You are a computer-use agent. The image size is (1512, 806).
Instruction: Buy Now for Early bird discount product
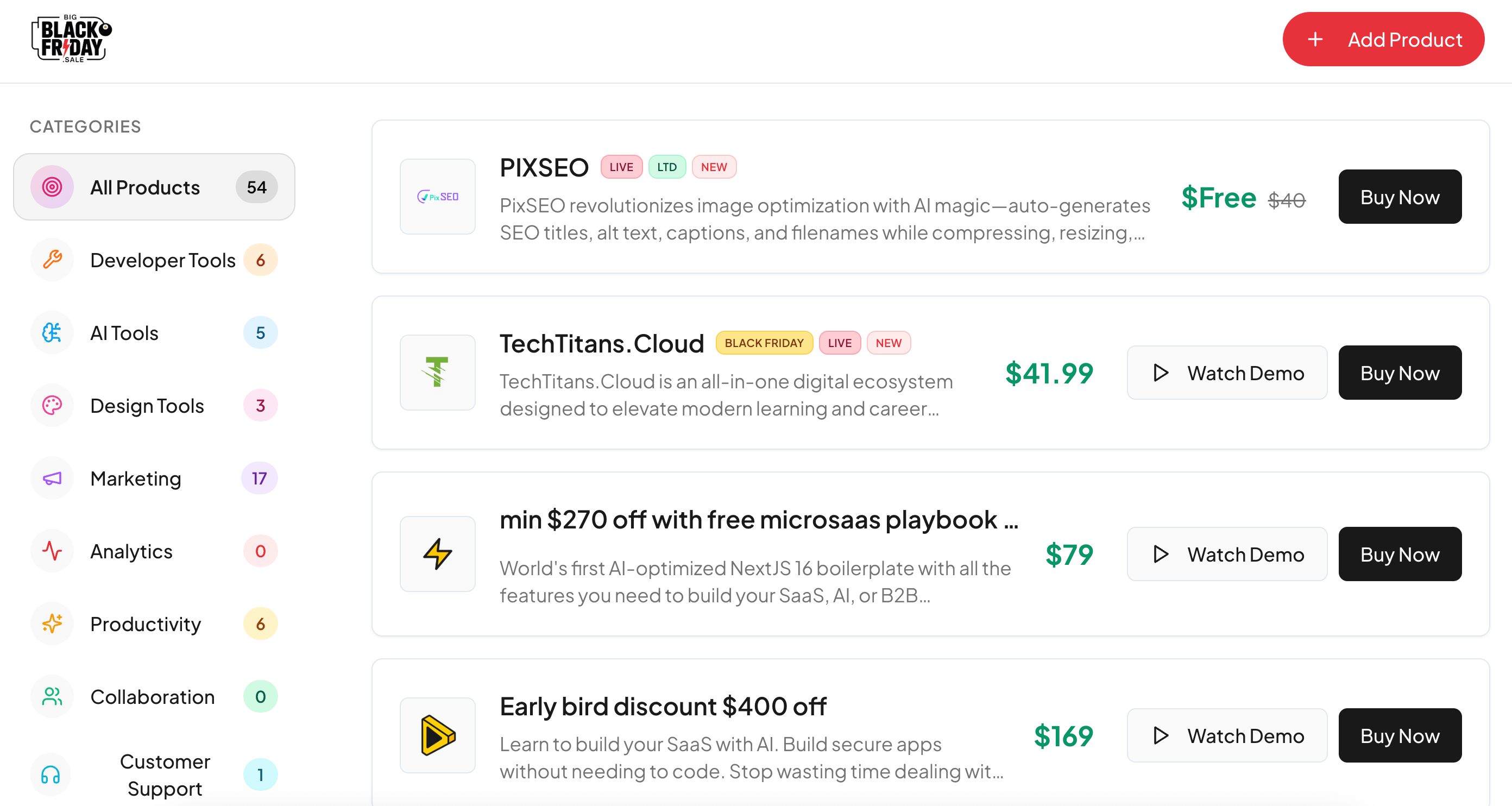click(1399, 735)
